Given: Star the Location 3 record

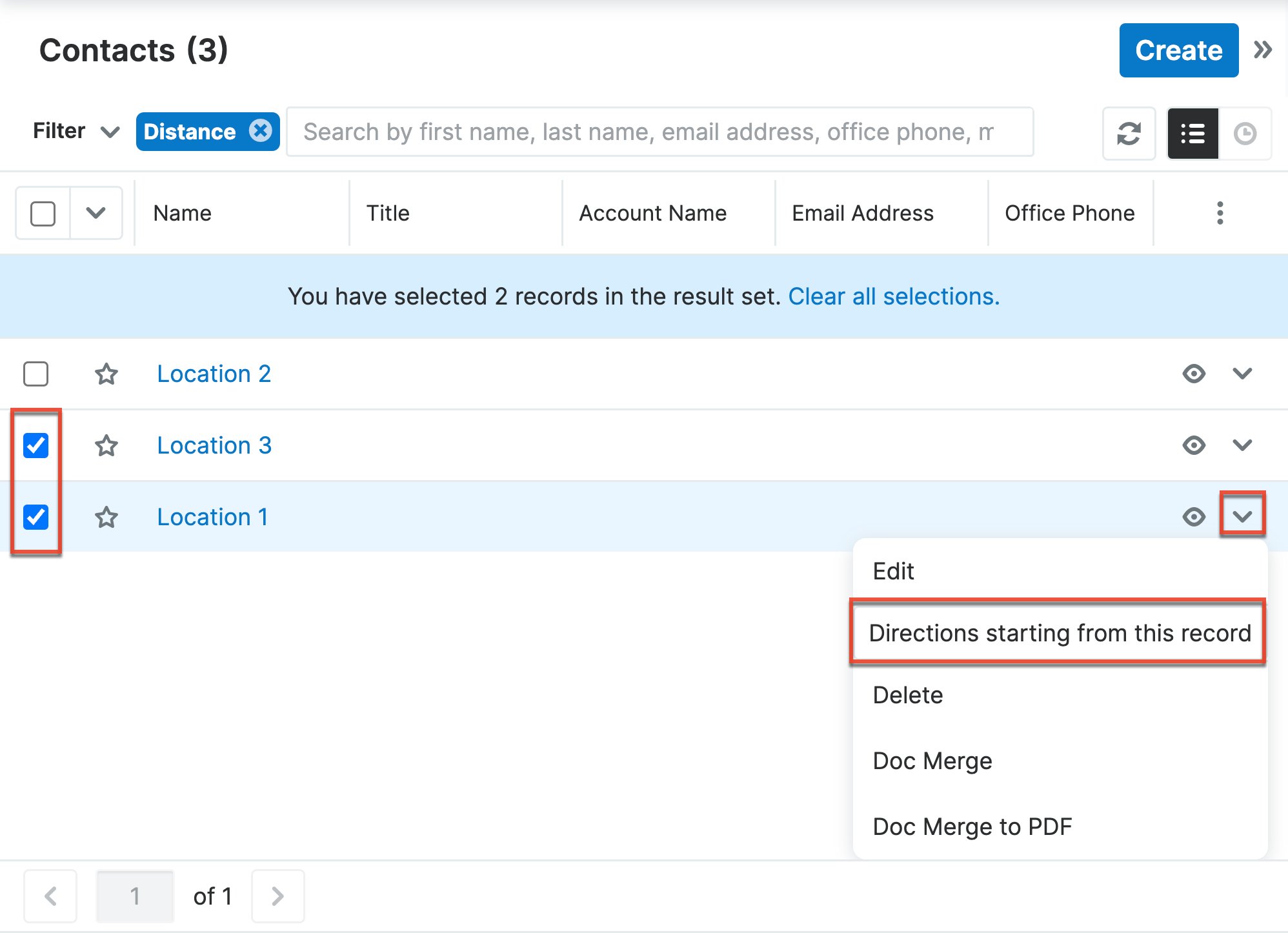Looking at the screenshot, I should (106, 446).
